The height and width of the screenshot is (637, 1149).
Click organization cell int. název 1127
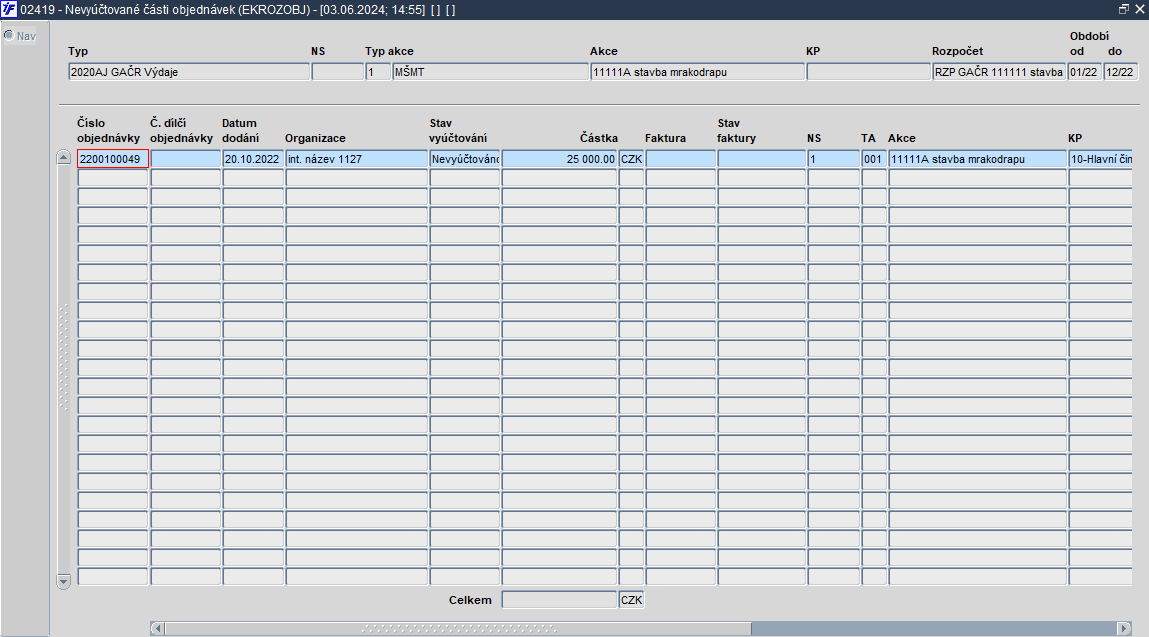pyautogui.click(x=357, y=159)
